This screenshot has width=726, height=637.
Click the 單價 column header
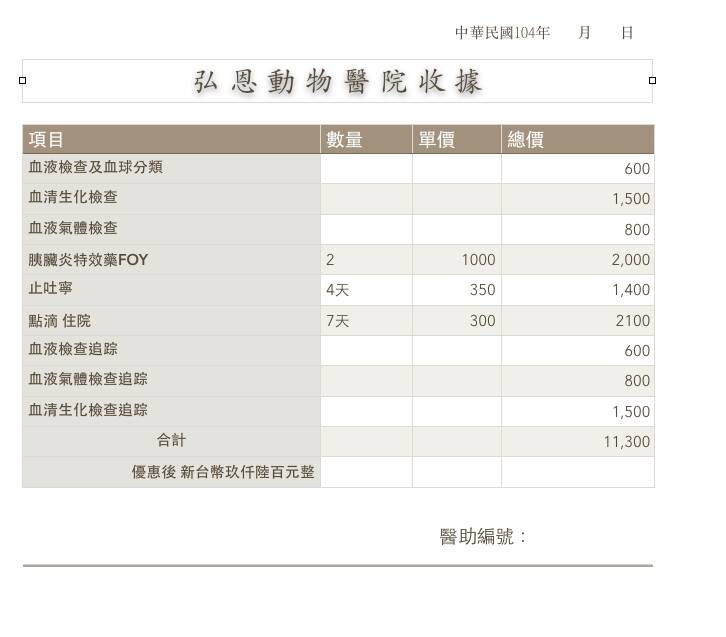pyautogui.click(x=457, y=139)
